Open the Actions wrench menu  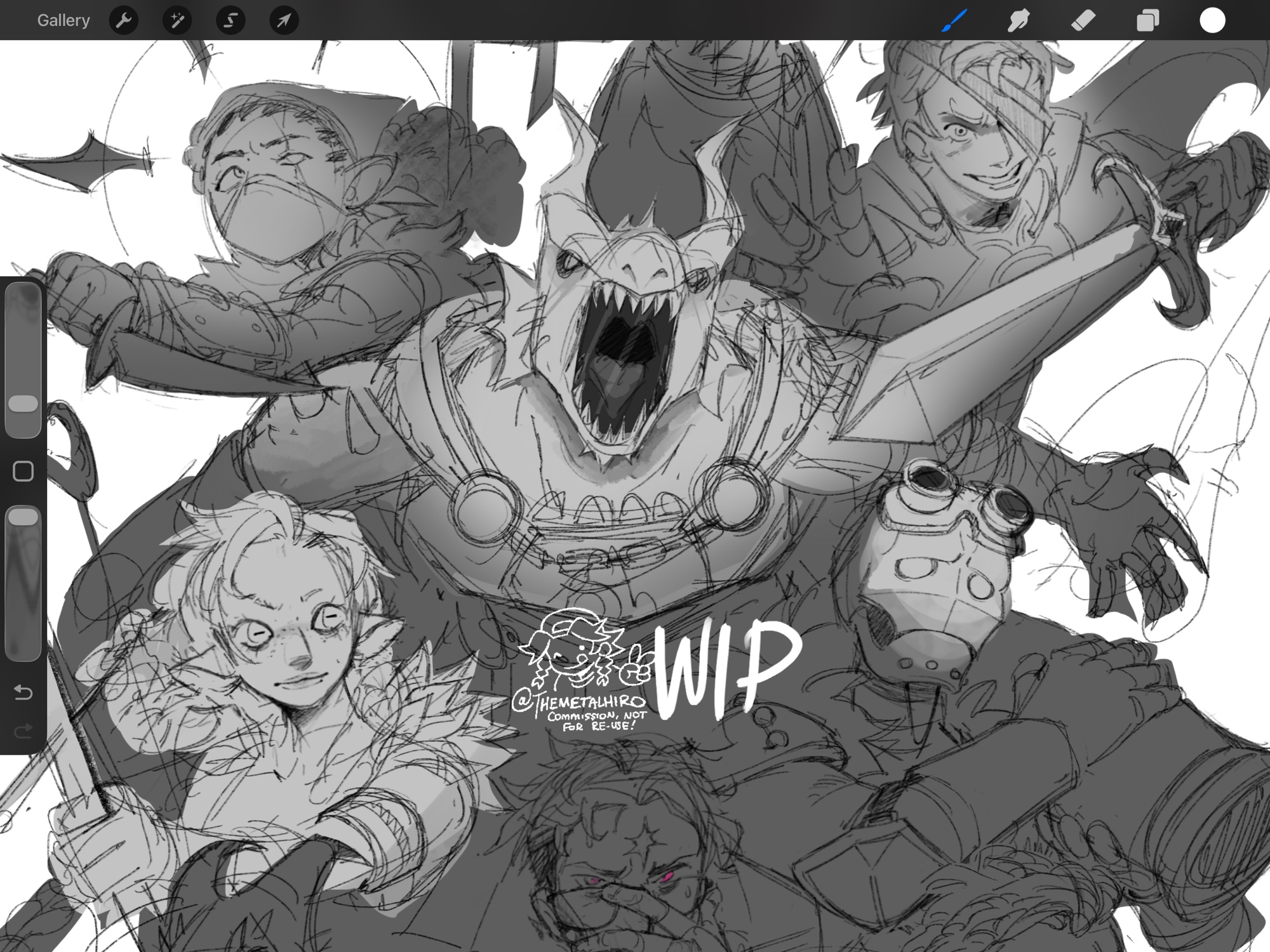(x=123, y=20)
